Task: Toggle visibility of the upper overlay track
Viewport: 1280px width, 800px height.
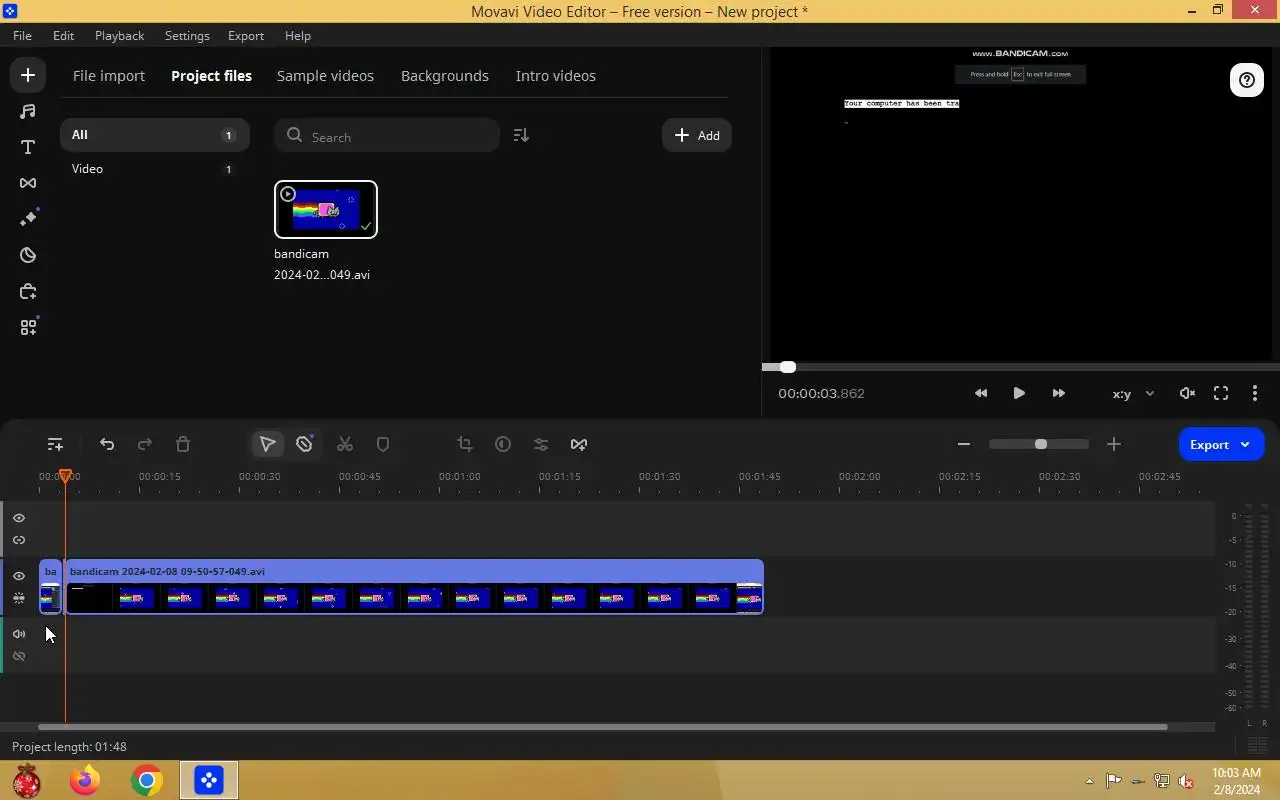Action: click(x=19, y=518)
